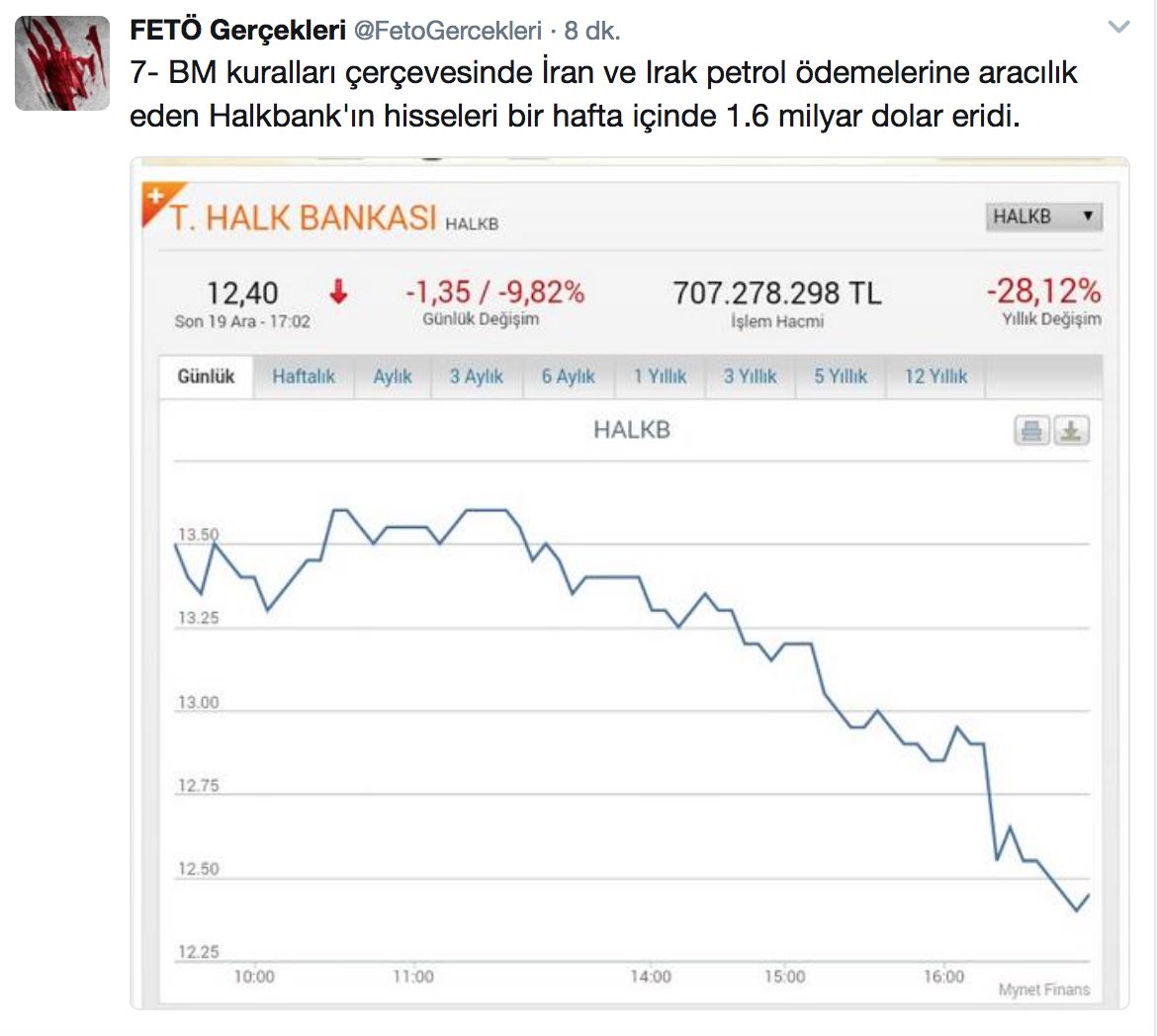Switch to the Haftalık tab
1157x1036 pixels.
pos(304,377)
